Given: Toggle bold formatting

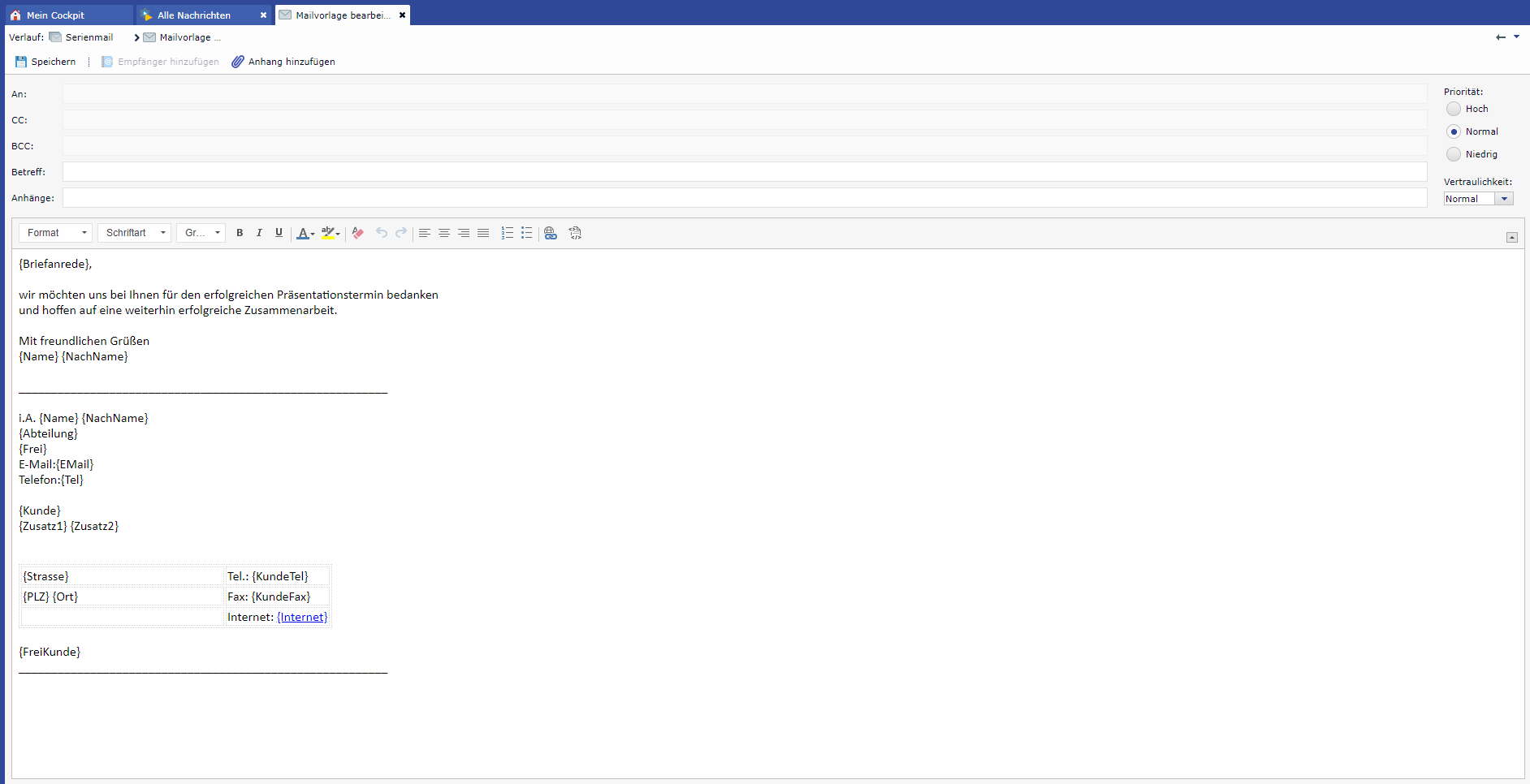Looking at the screenshot, I should point(240,233).
